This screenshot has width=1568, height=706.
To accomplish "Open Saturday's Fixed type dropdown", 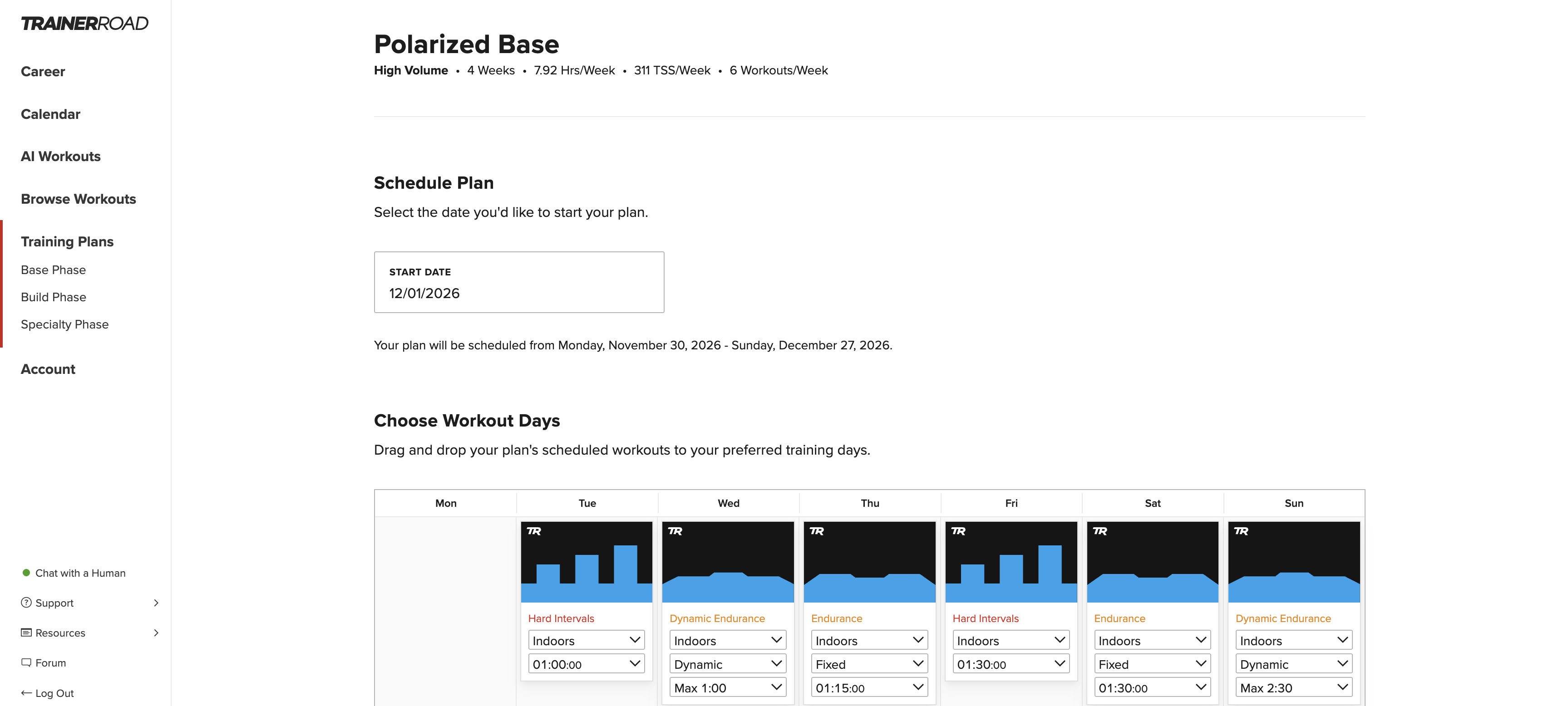I will (x=1152, y=664).
